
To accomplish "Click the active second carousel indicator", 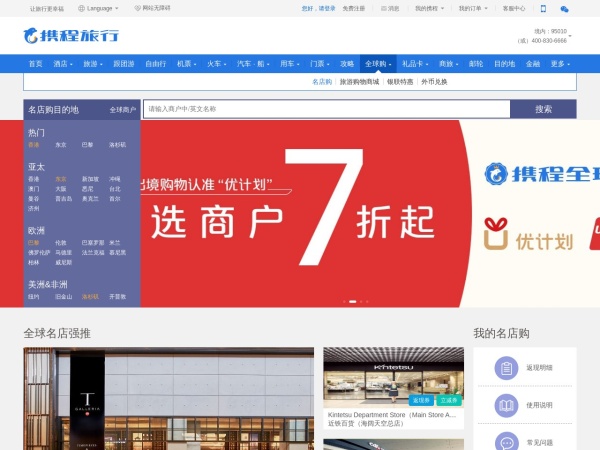I will [x=352, y=302].
